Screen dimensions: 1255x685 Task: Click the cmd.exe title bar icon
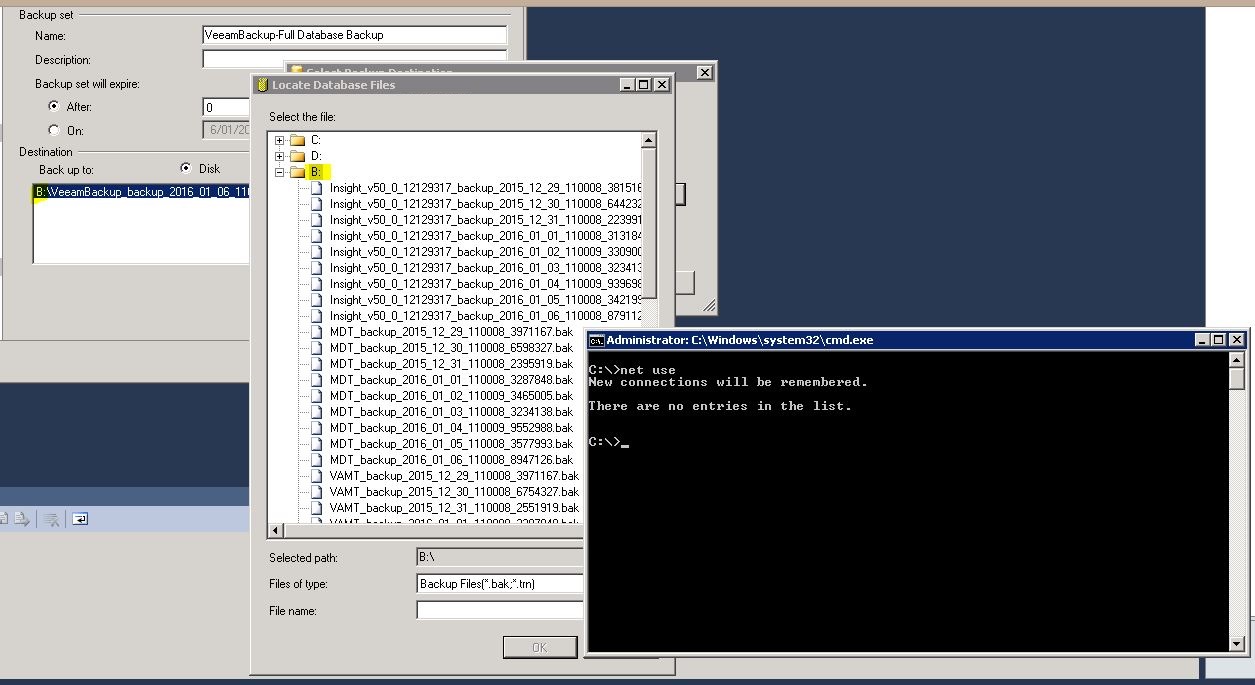tap(596, 340)
